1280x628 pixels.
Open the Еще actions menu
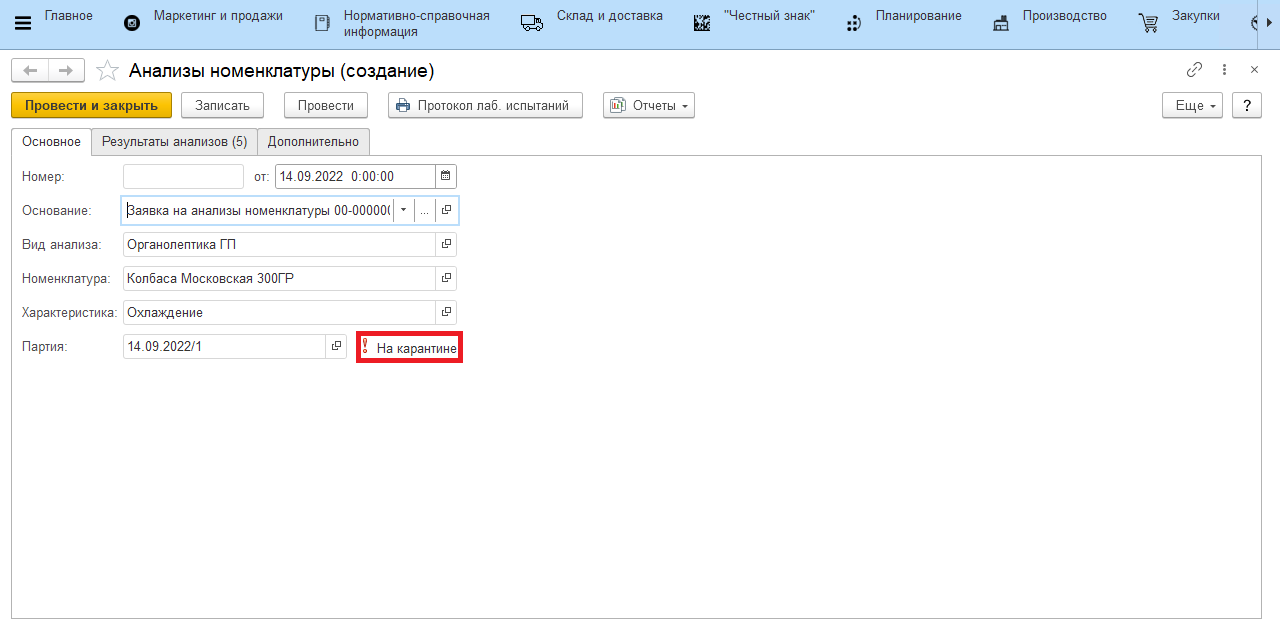coord(1192,105)
